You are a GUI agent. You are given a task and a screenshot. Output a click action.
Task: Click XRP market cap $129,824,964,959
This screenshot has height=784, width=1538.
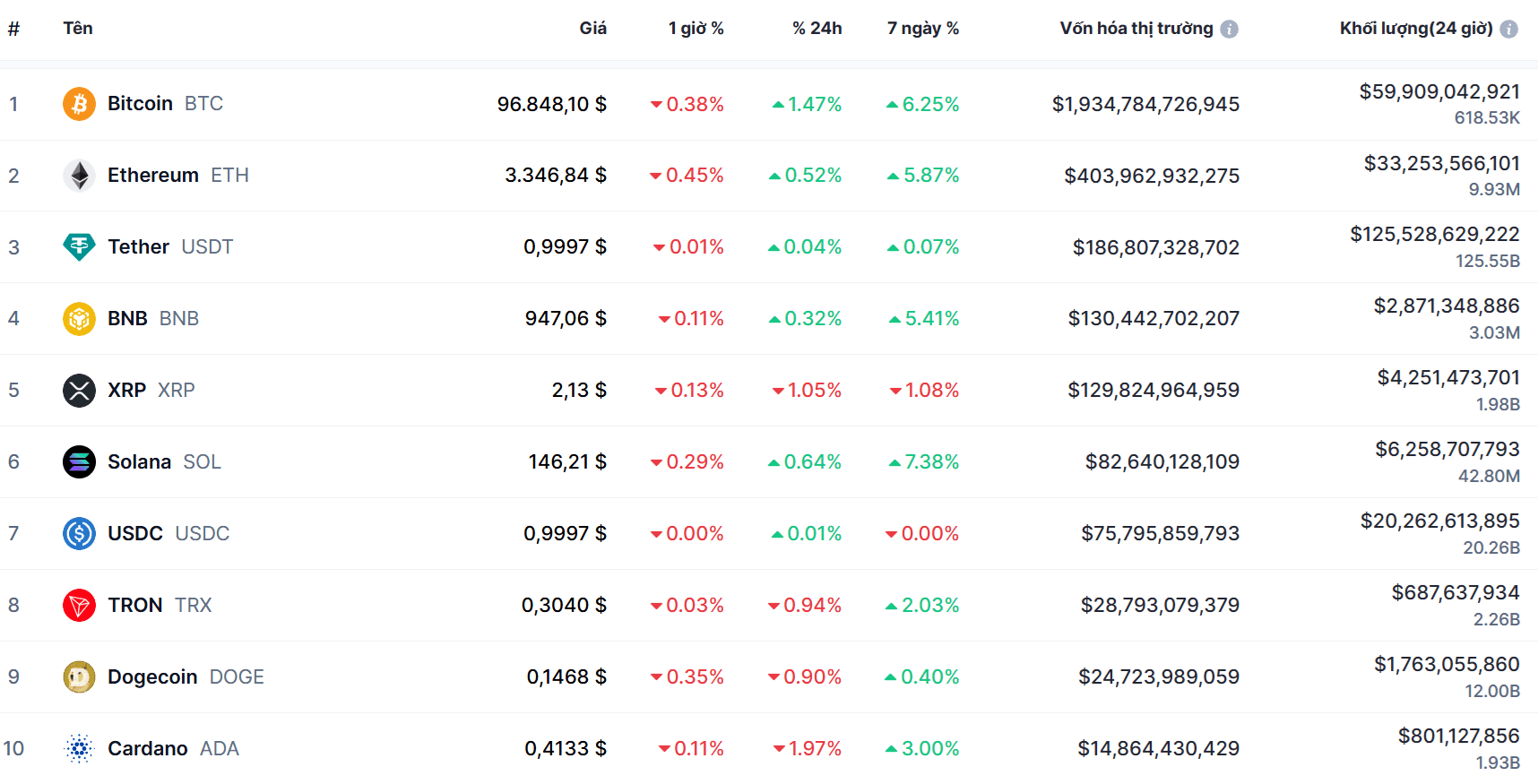pos(1153,390)
